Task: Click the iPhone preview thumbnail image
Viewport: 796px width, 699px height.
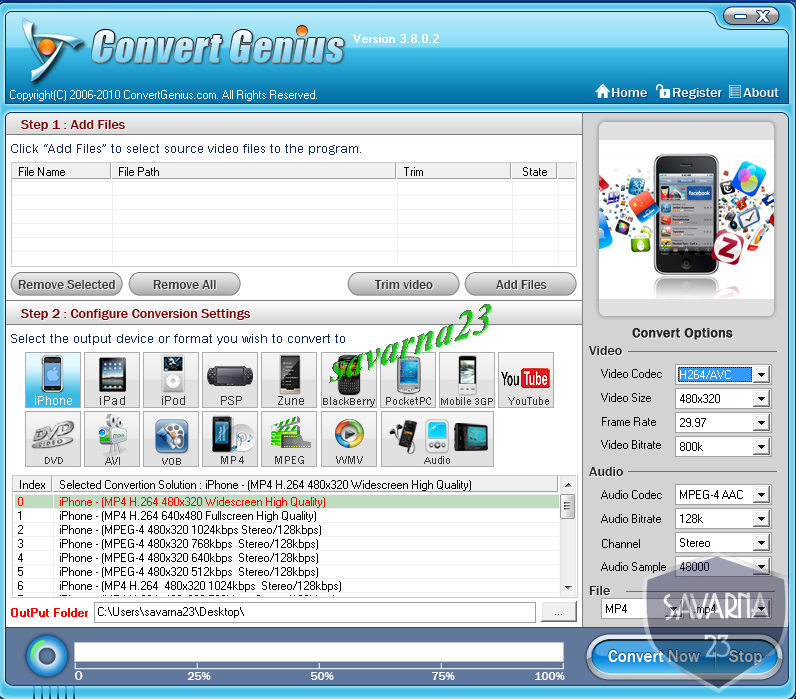Action: tap(686, 219)
